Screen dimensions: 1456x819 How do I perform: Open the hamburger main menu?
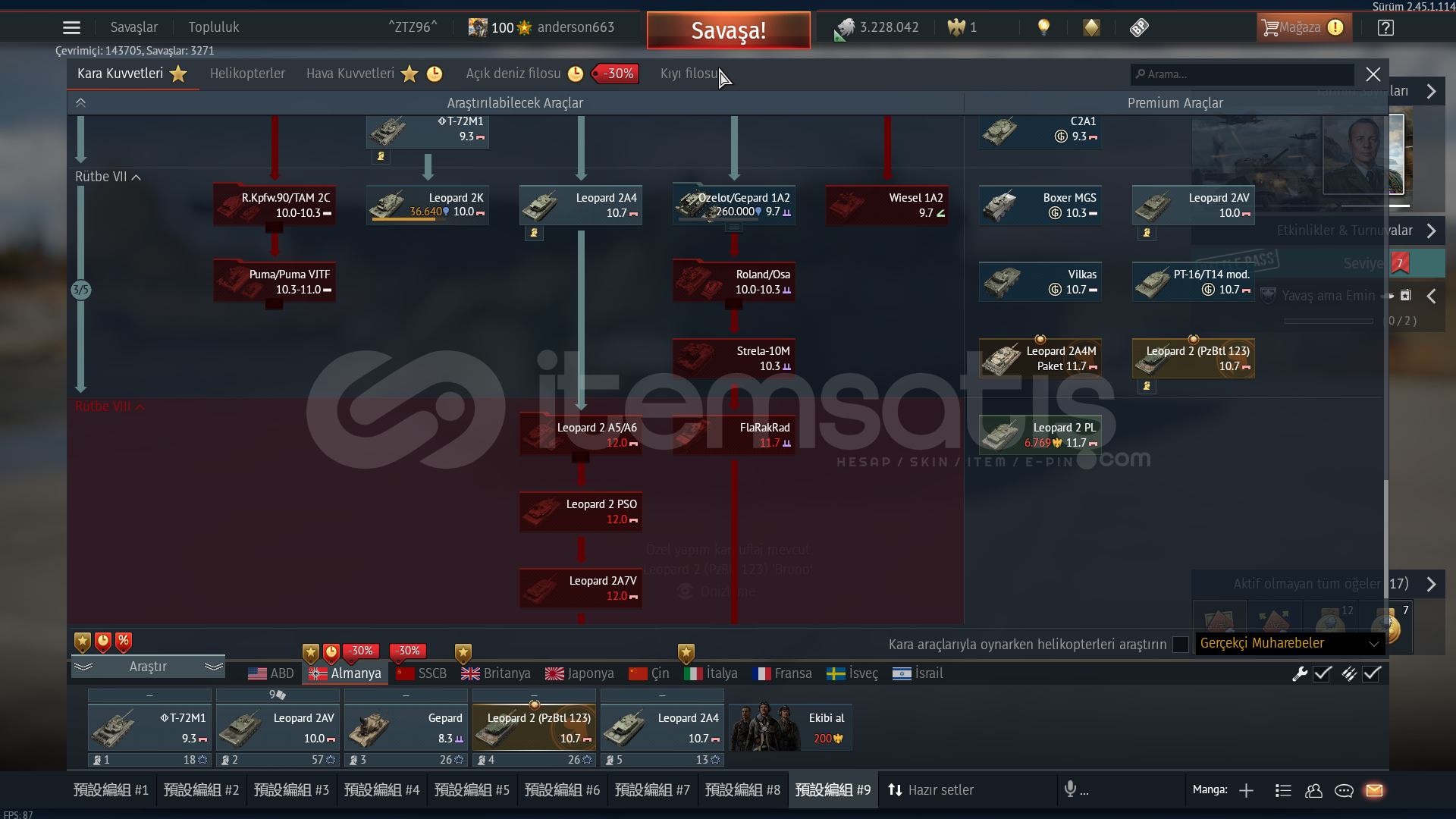71,28
